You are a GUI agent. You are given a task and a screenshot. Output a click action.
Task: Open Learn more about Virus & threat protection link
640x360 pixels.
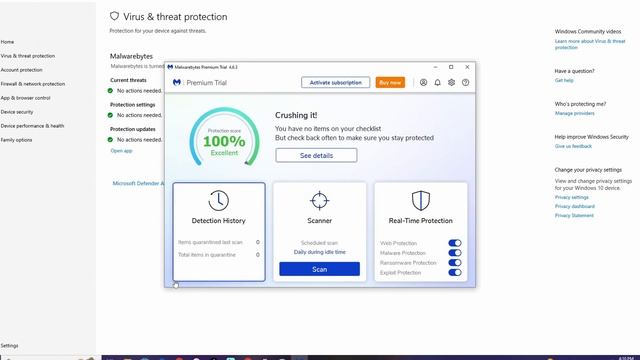590,44
